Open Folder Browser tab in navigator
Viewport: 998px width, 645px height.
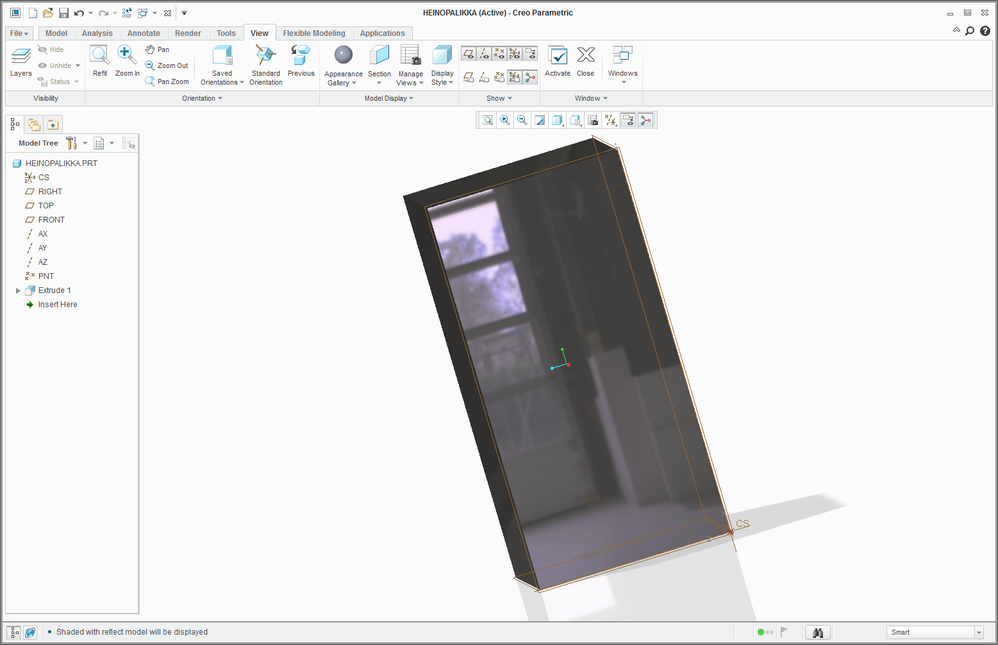(x=34, y=125)
